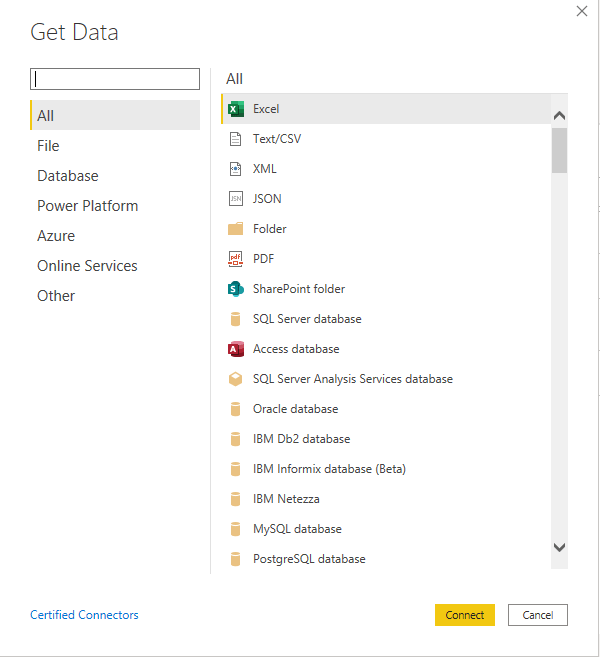Screen dimensions: 600x657
Task: Click the Access database icon
Action: click(x=236, y=349)
